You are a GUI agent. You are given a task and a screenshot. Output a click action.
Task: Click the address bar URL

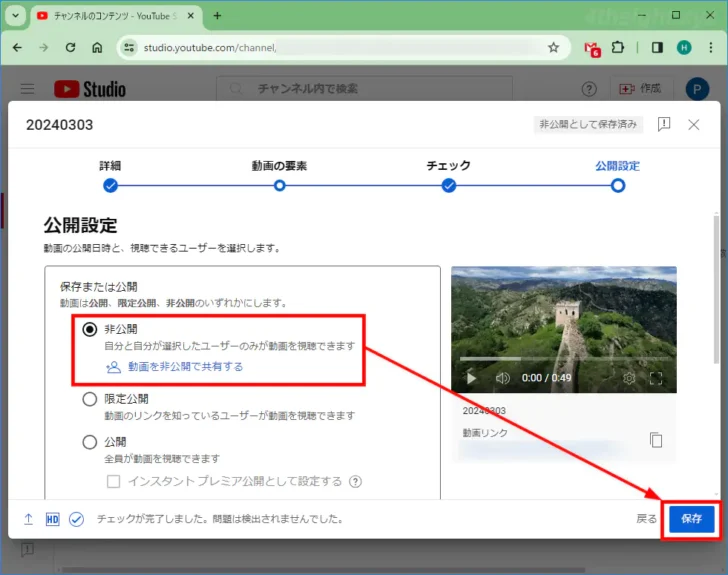click(x=210, y=47)
